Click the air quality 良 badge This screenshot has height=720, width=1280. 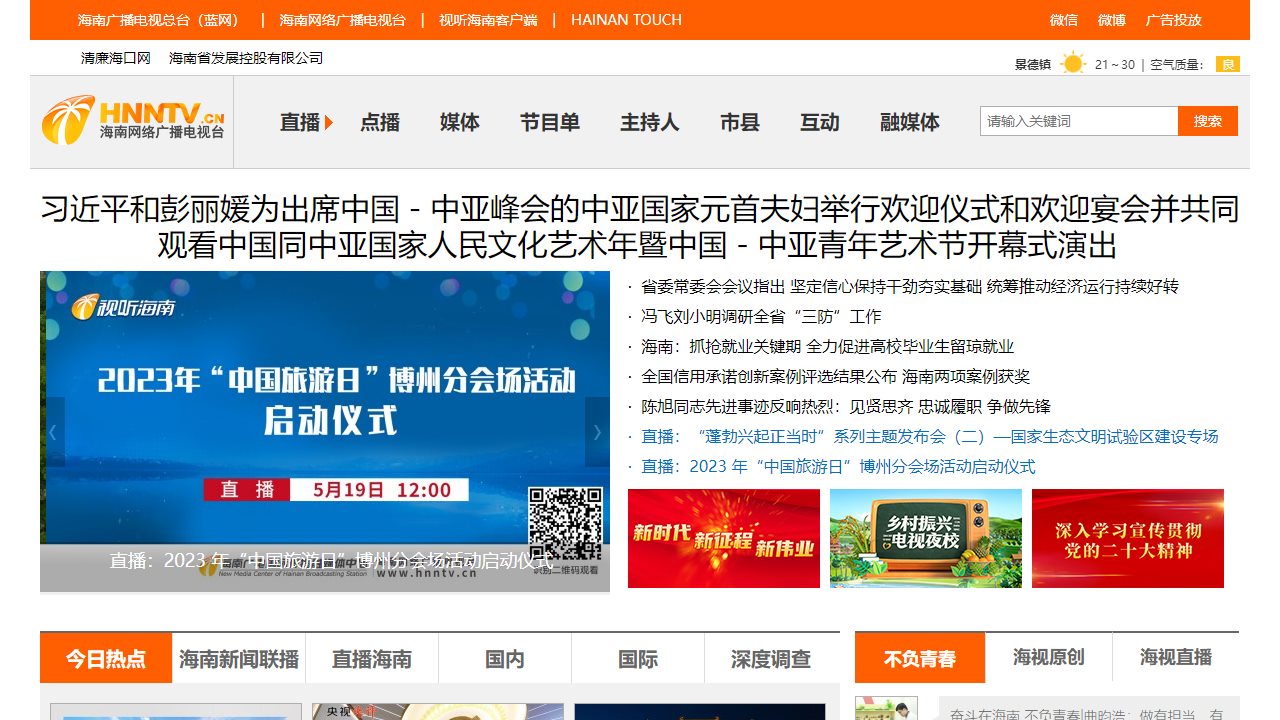1228,64
